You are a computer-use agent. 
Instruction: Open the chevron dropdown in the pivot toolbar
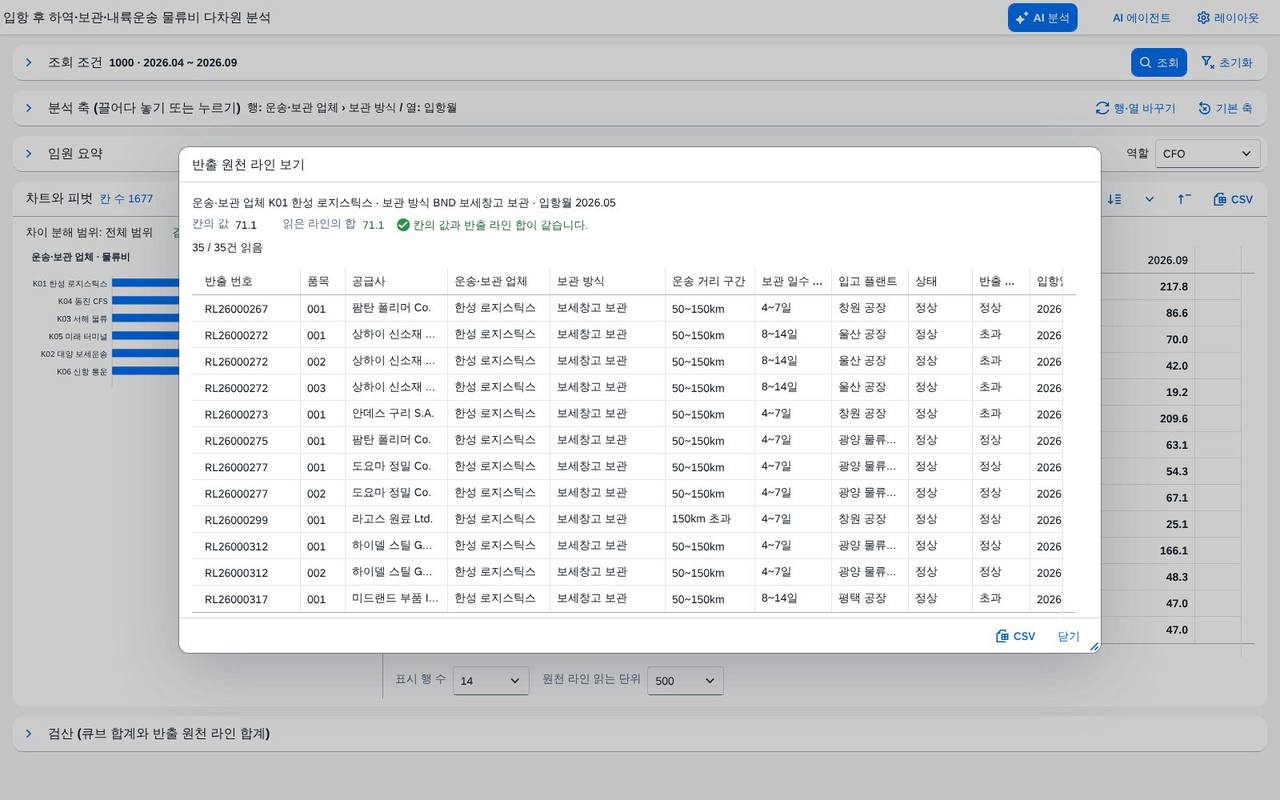point(1149,199)
